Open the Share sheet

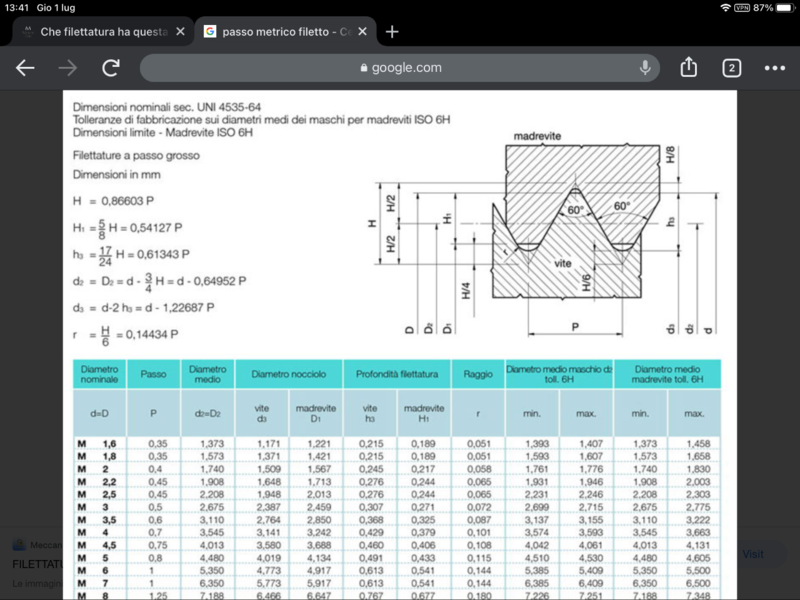point(688,70)
